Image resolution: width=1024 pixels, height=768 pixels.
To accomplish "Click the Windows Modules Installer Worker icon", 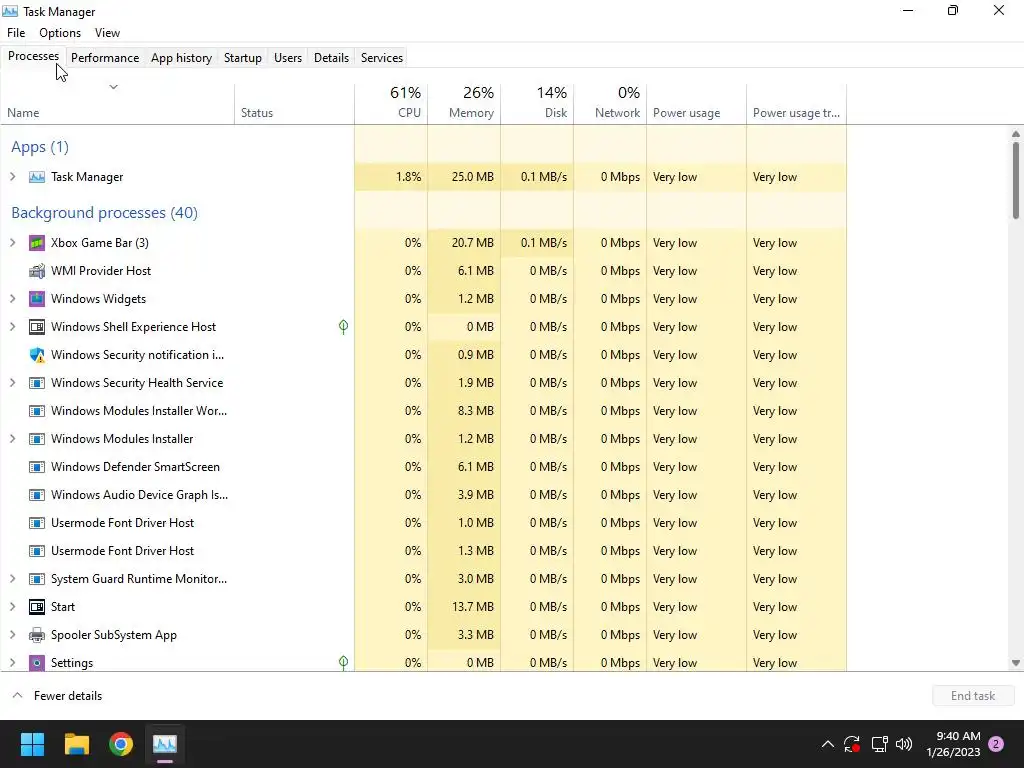I will 37,411.
